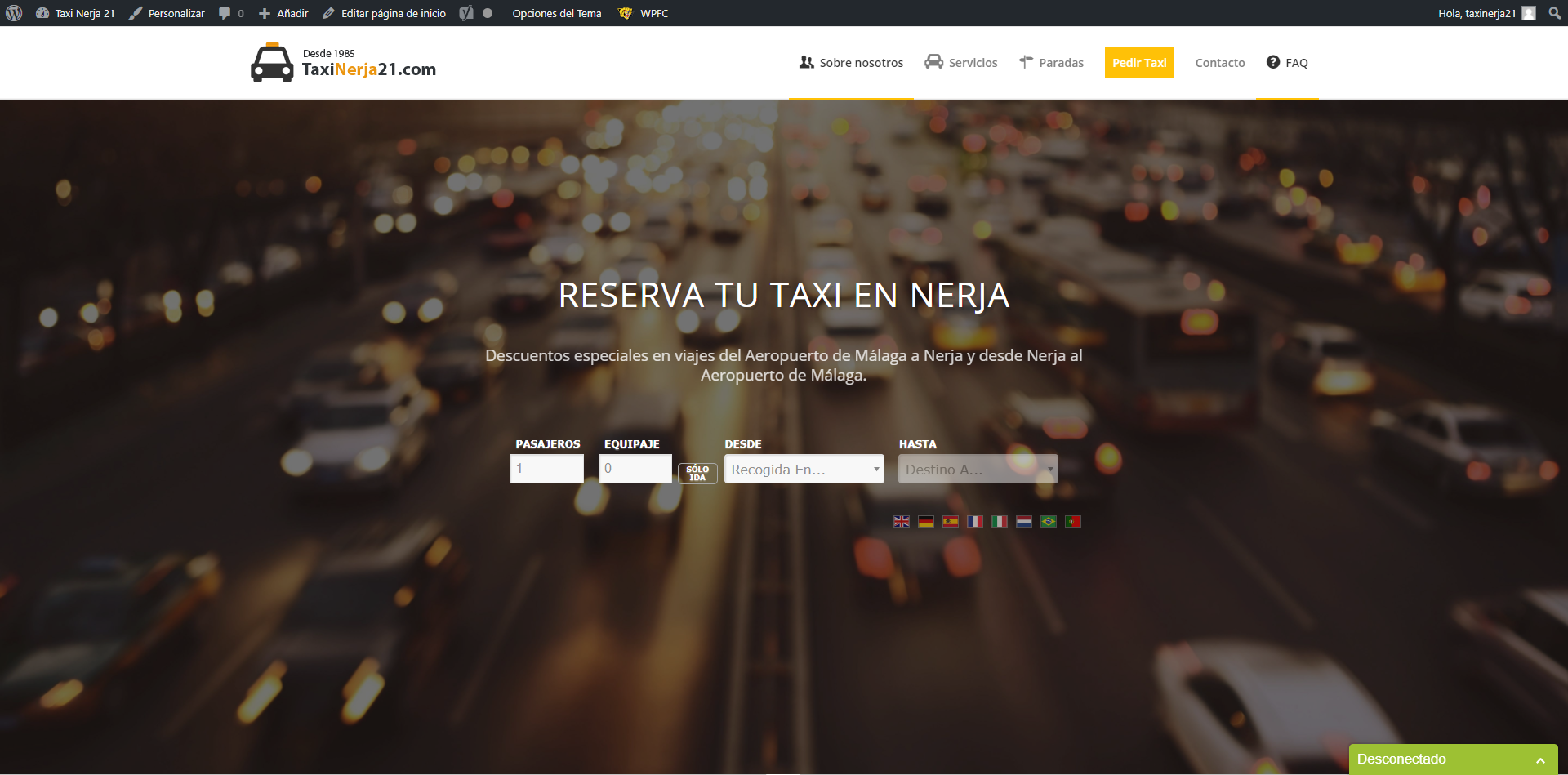Toggle the SÓLO IDA option

tap(697, 473)
